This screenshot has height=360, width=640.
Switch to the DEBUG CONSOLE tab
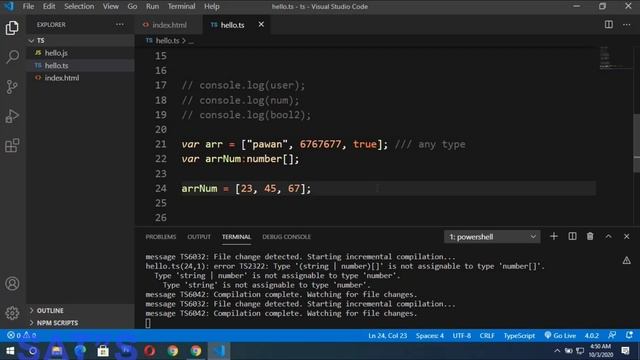click(287, 237)
